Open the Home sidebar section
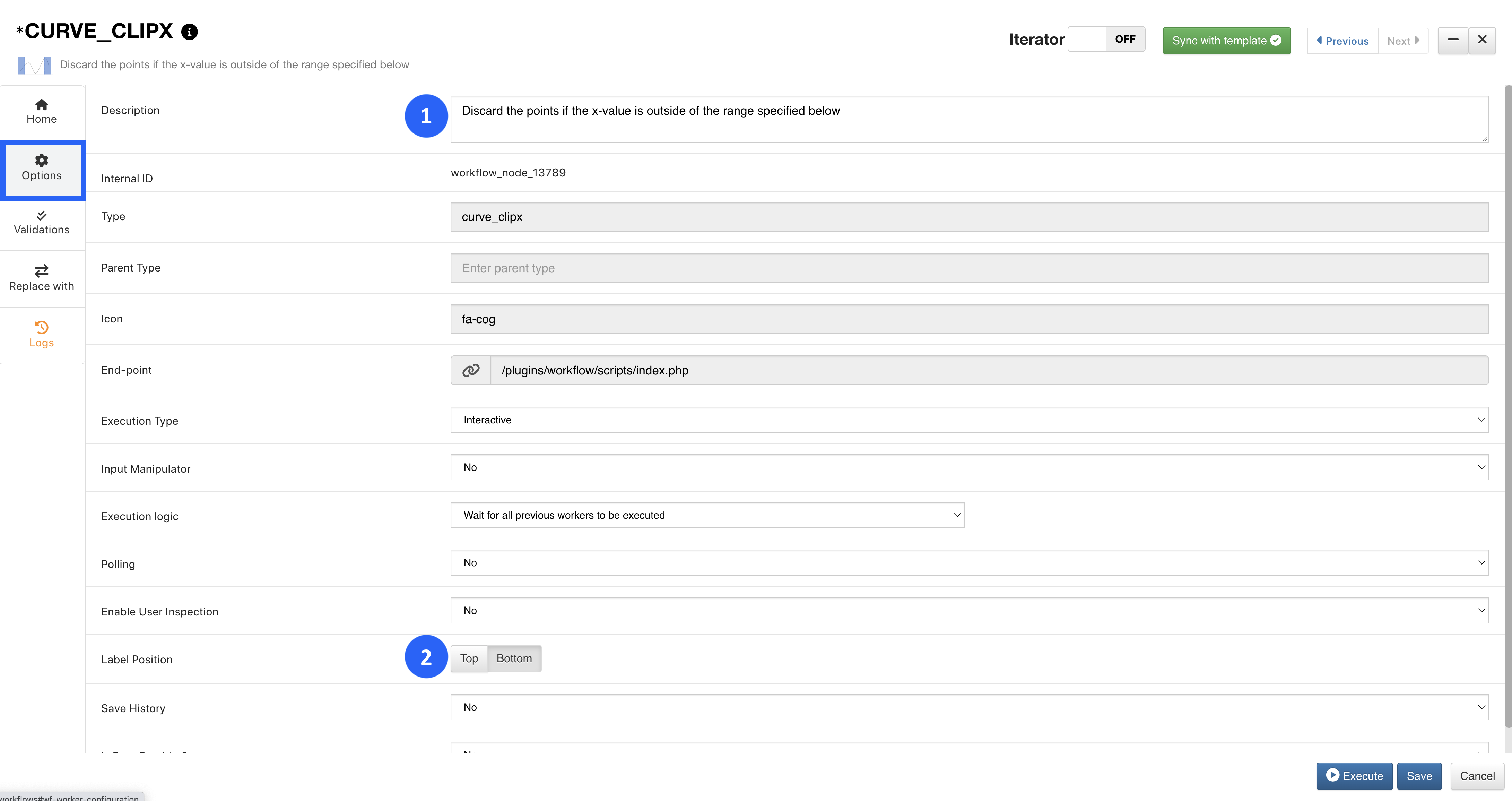This screenshot has width=1512, height=801. [42, 112]
